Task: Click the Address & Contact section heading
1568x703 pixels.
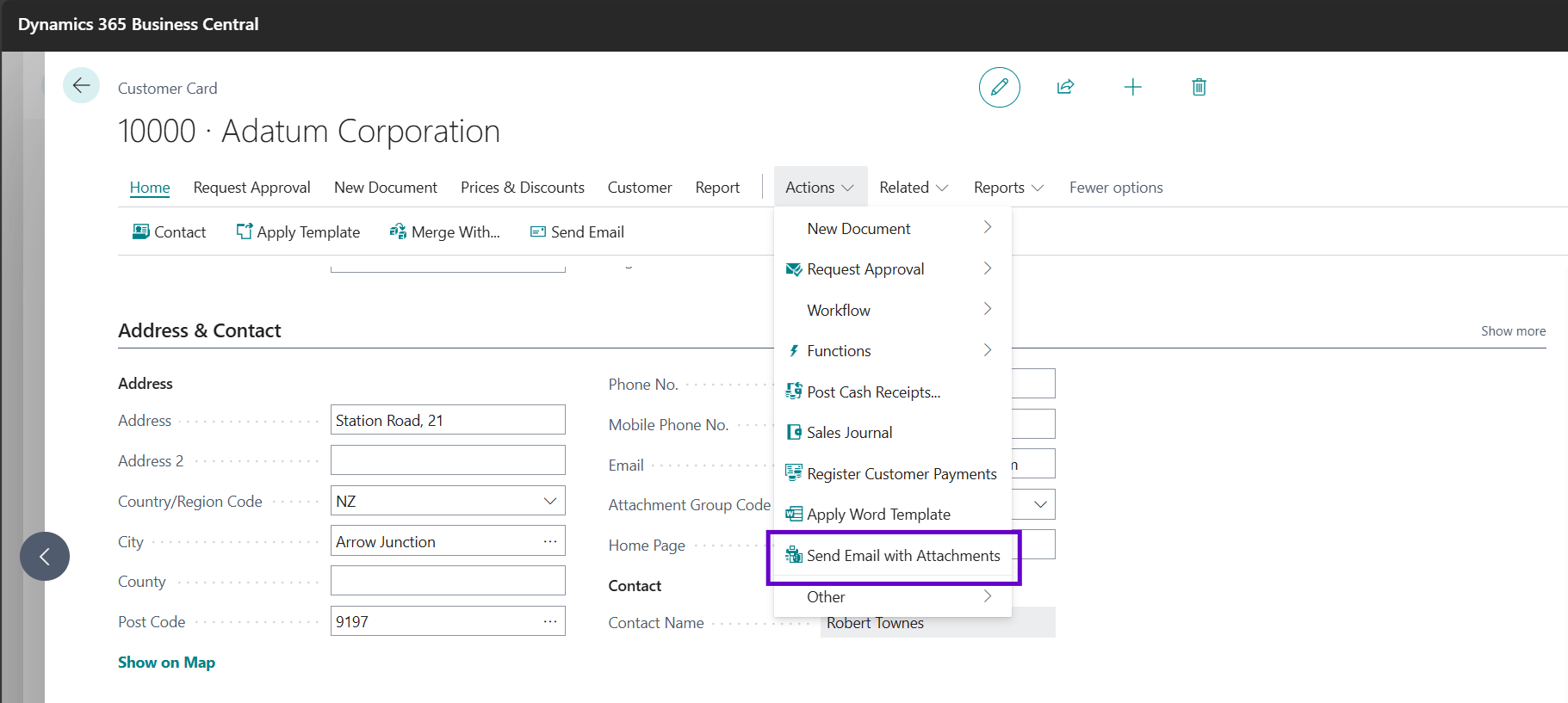Action: pyautogui.click(x=200, y=330)
